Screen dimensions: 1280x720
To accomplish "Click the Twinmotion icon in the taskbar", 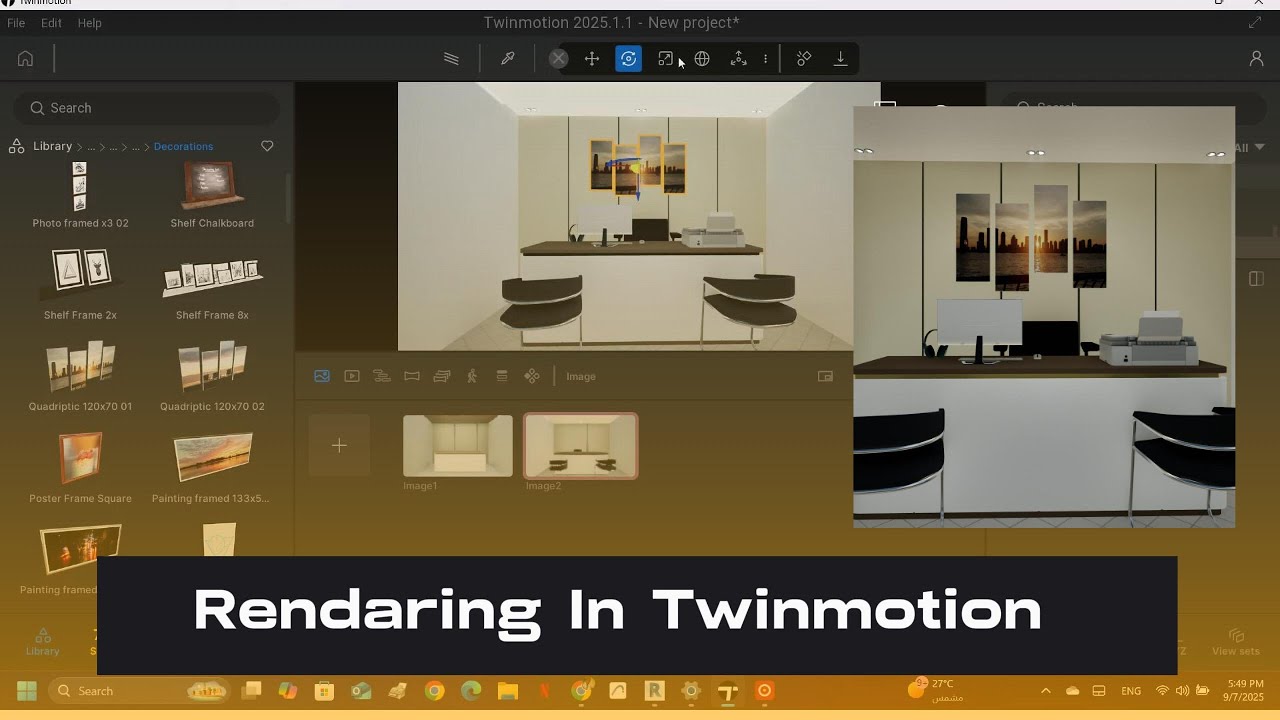I will click(728, 691).
